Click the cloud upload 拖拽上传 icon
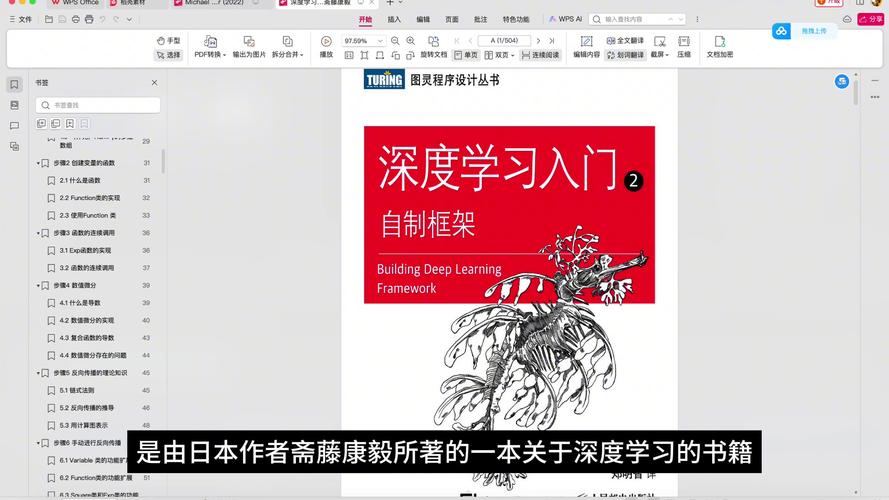889x500 pixels. coord(781,31)
